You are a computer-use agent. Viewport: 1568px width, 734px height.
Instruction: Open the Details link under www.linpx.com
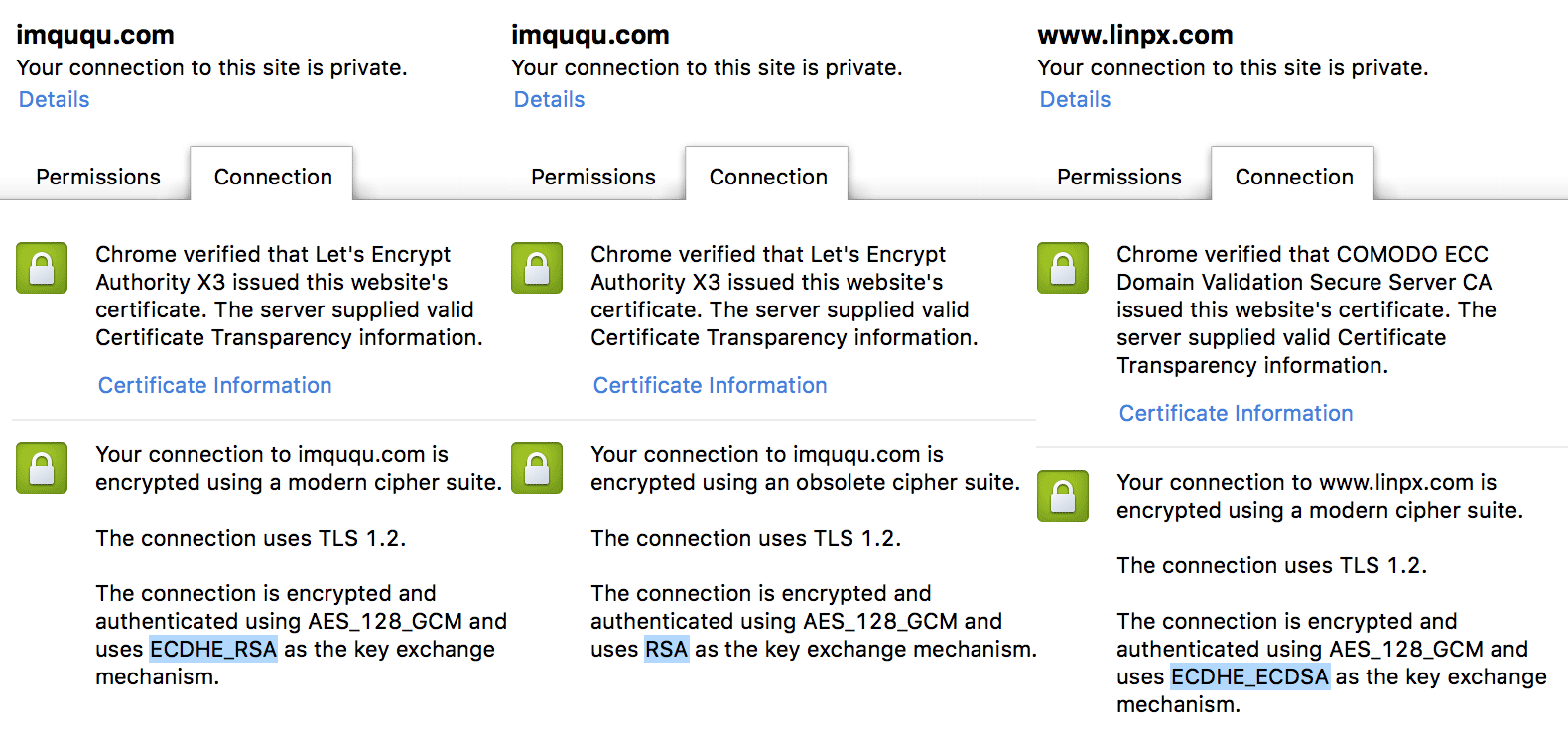(1075, 99)
